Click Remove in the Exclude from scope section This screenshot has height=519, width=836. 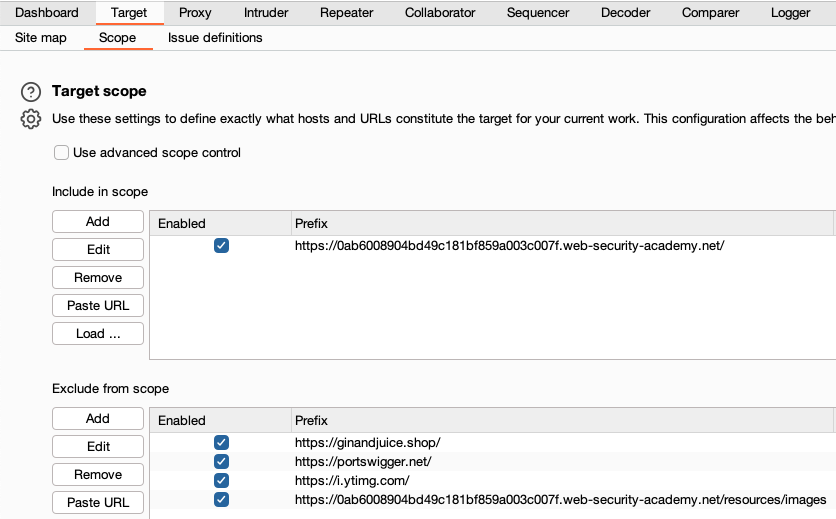(98, 475)
